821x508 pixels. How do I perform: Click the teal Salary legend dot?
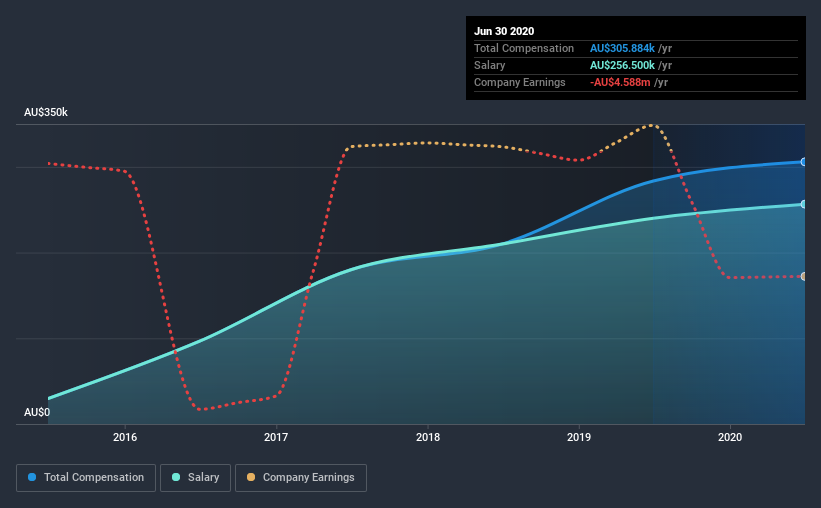point(176,477)
